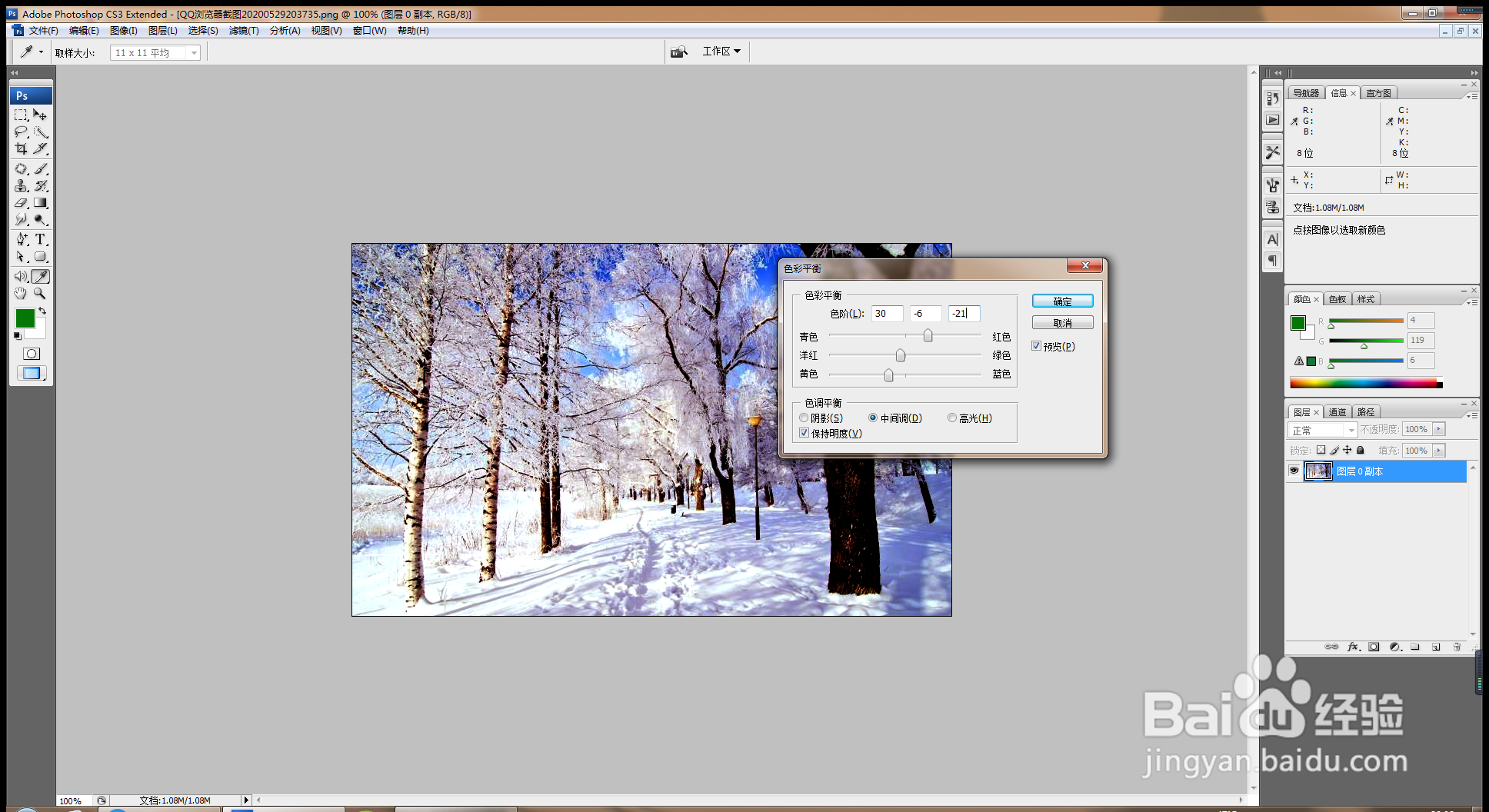Image resolution: width=1489 pixels, height=812 pixels.
Task: Open the Character panel dock icon
Action: [1273, 240]
